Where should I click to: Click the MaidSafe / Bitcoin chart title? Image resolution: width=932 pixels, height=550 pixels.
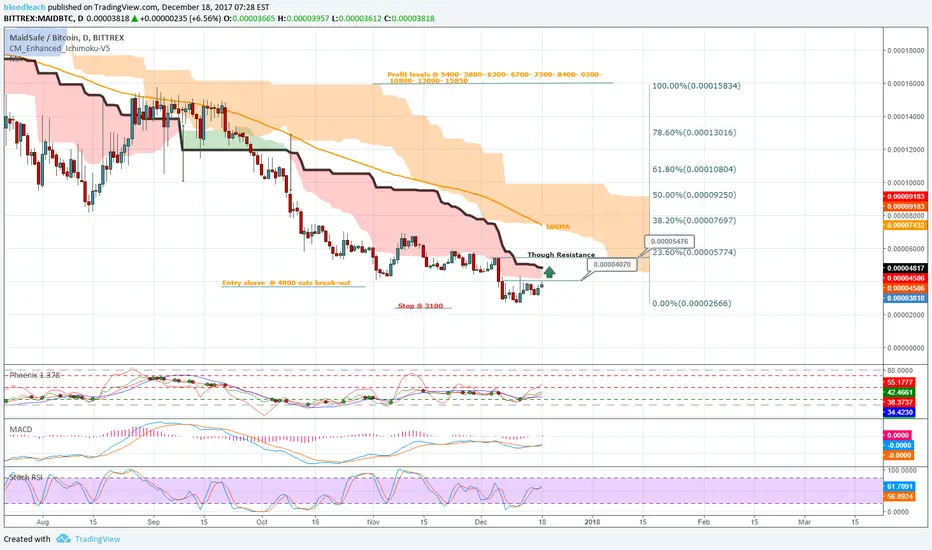pos(67,37)
